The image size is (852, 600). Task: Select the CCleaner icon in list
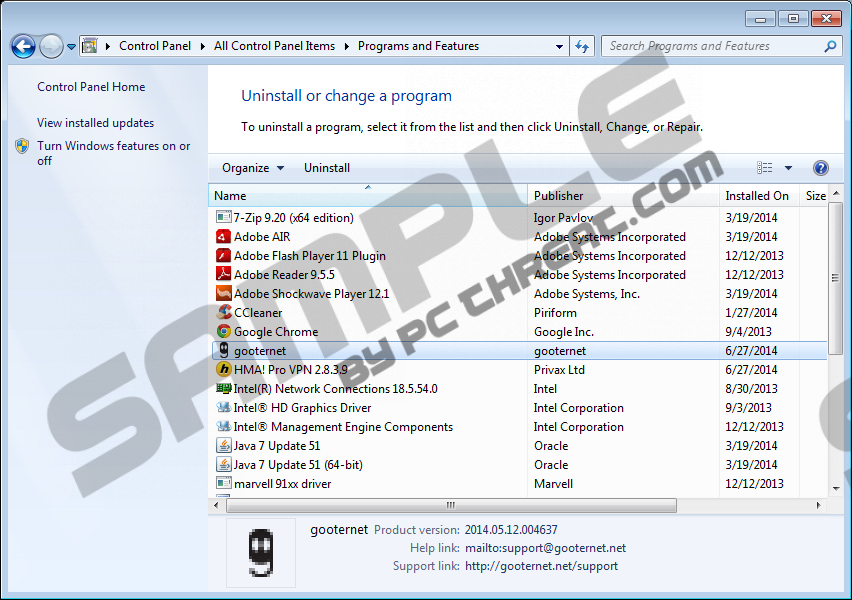(x=224, y=313)
